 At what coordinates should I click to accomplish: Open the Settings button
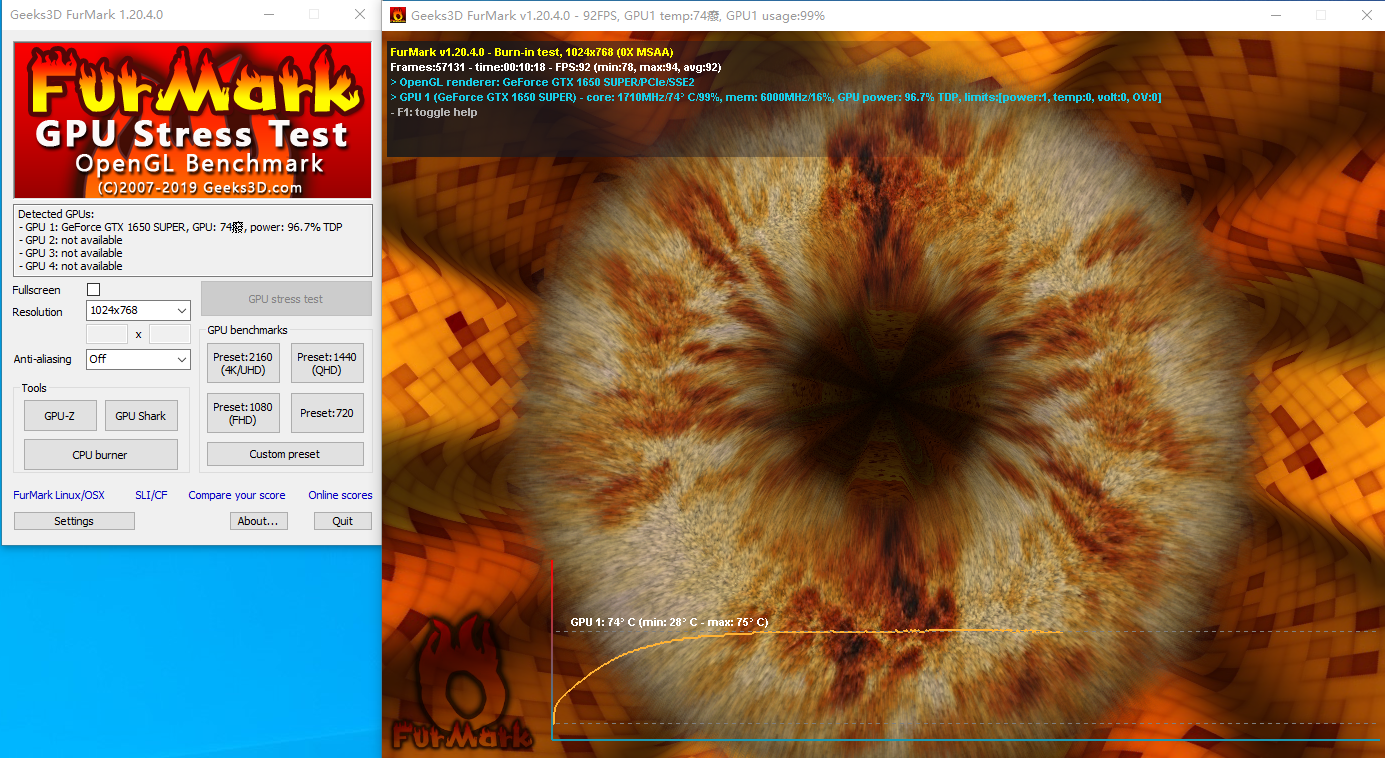click(74, 521)
